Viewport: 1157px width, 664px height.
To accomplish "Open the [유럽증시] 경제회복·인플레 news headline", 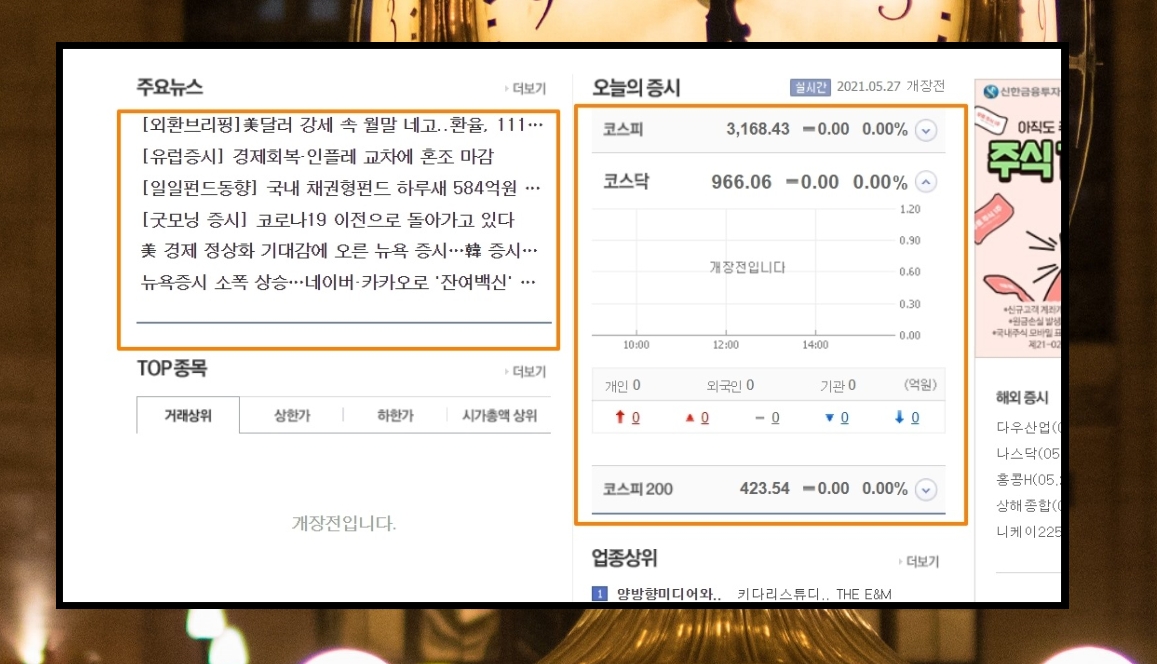I will pos(318,156).
